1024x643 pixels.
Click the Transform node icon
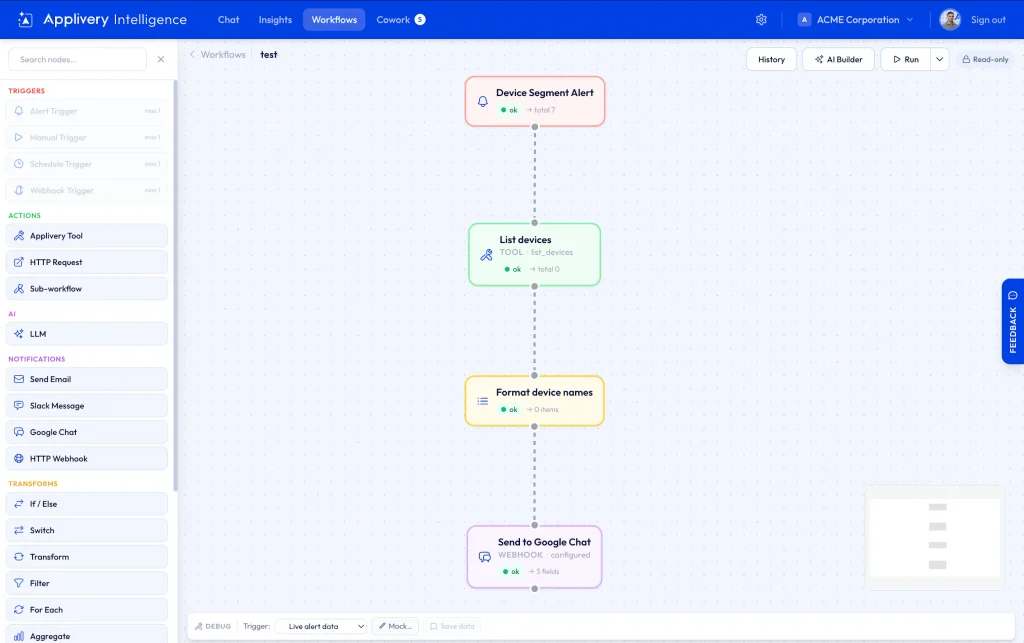19,557
